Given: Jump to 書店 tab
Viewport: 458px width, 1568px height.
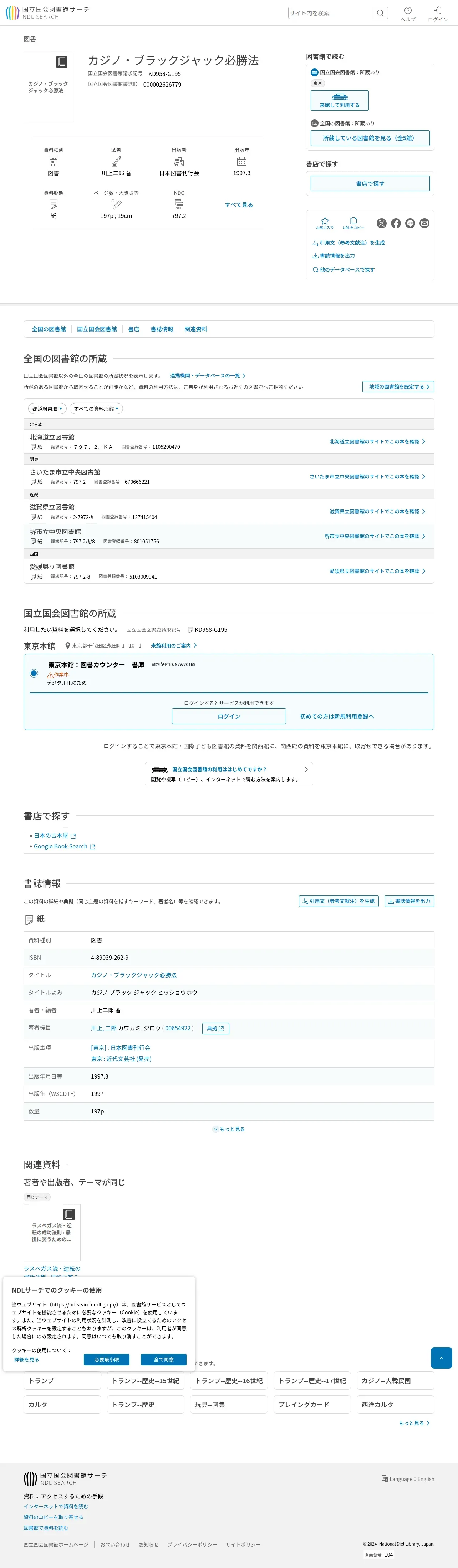Looking at the screenshot, I should (134, 329).
